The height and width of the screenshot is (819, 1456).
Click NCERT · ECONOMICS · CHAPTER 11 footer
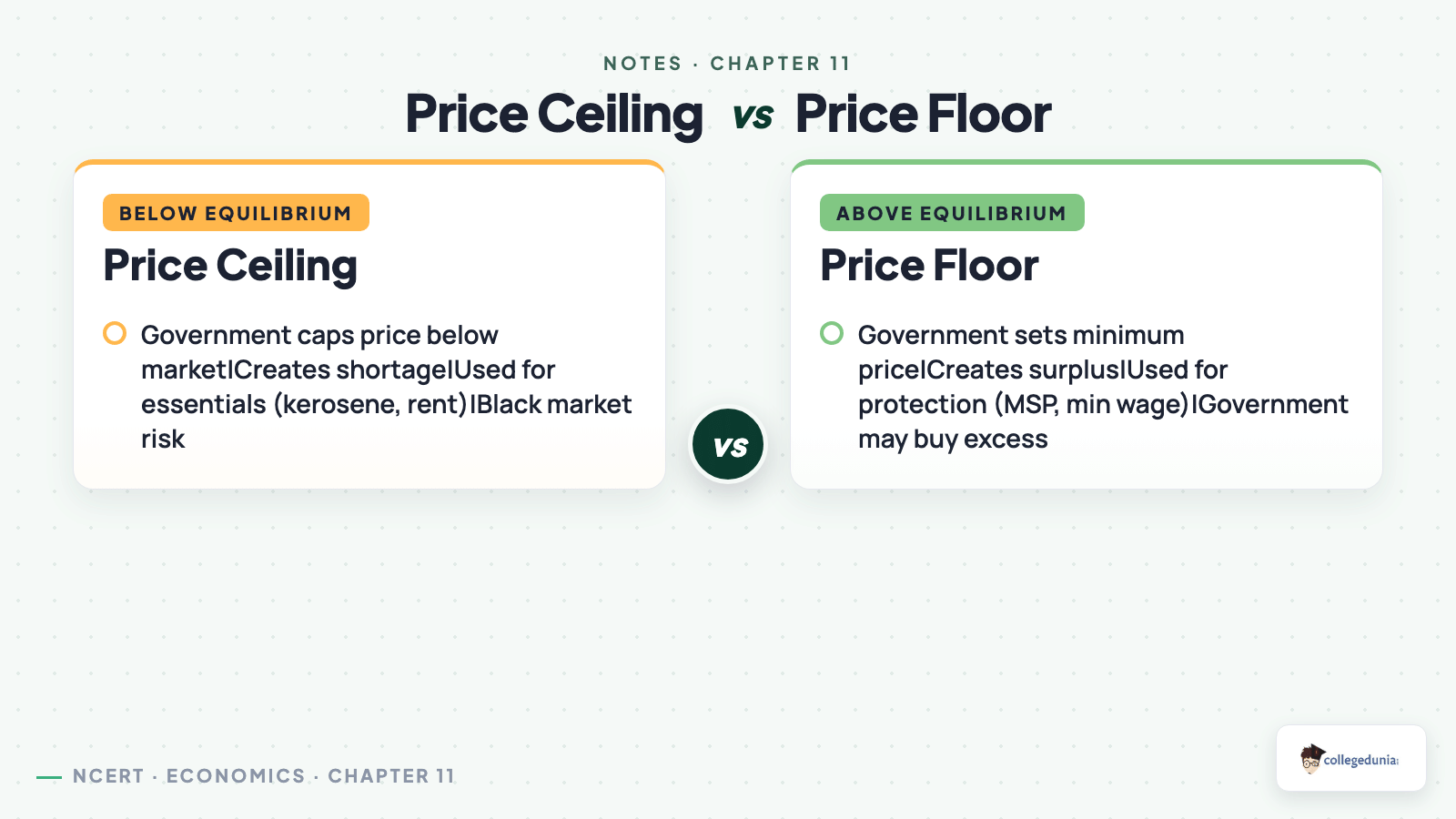point(264,776)
